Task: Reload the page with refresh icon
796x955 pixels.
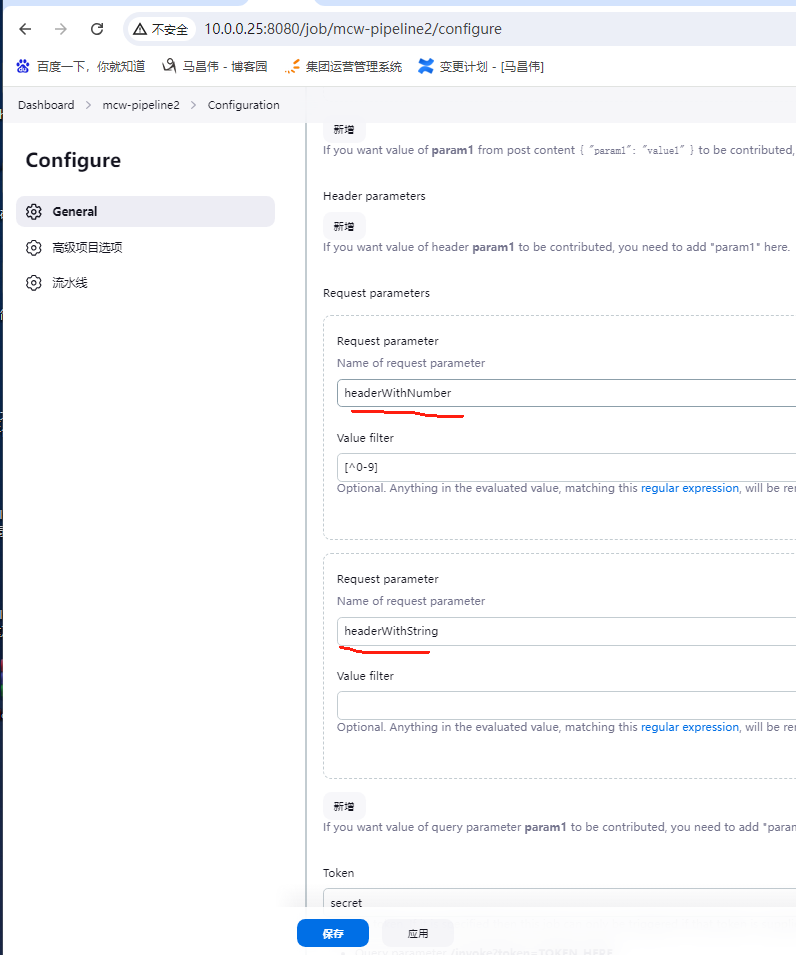Action: (x=97, y=29)
